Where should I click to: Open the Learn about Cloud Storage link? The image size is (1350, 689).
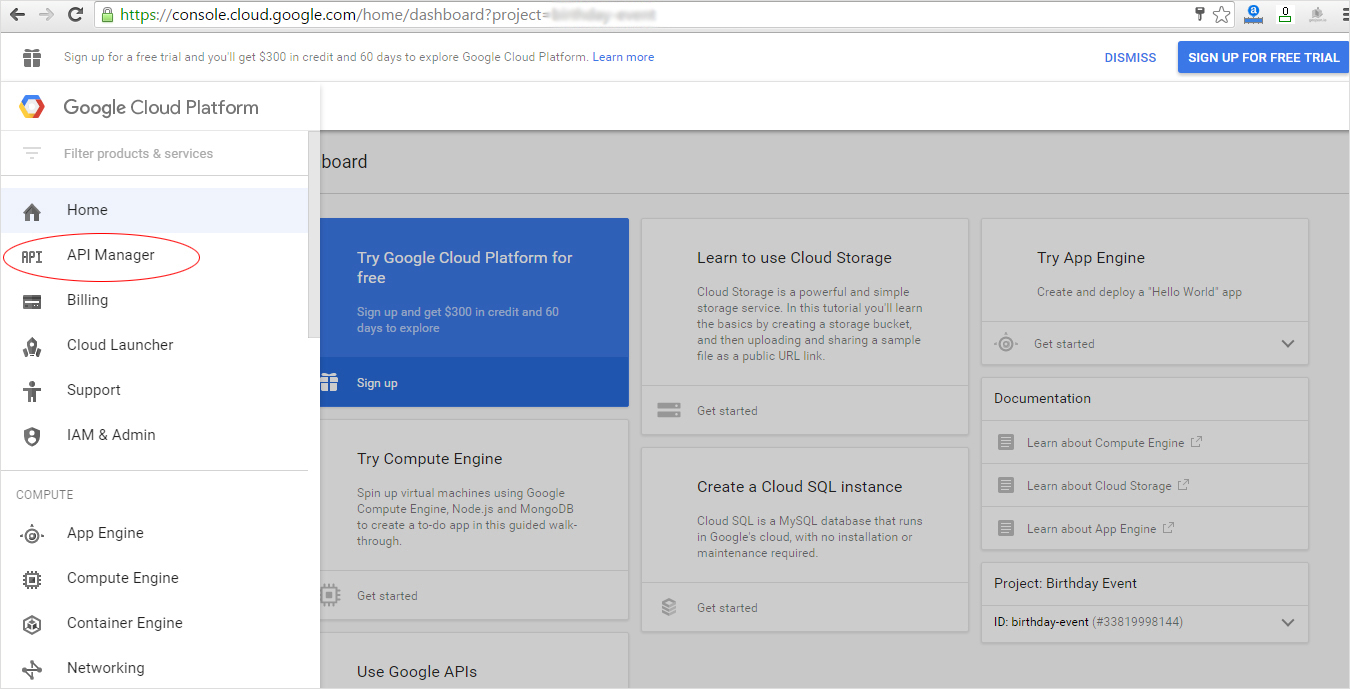[x=1099, y=486]
